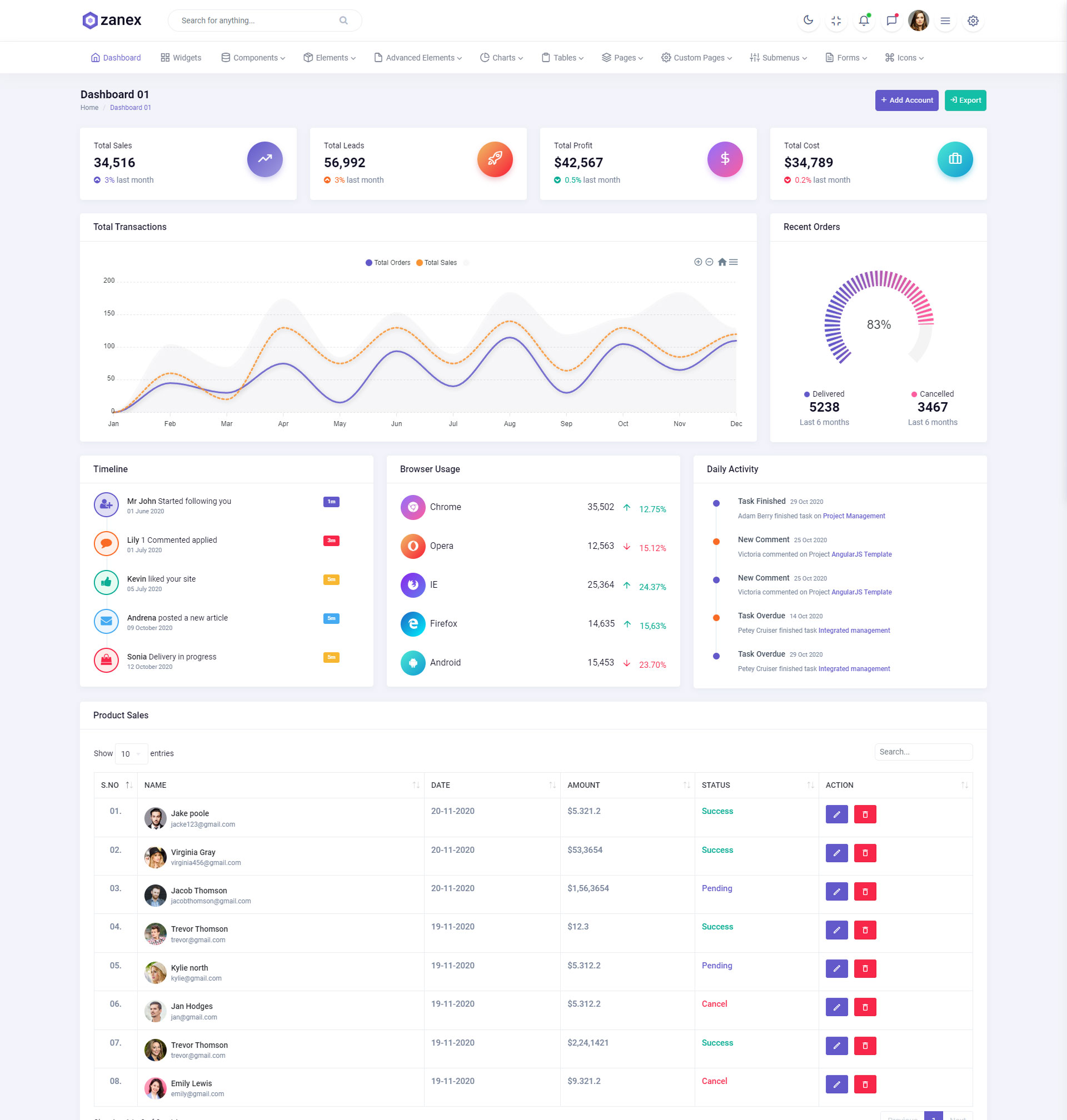Open the messages chat icon

point(891,21)
